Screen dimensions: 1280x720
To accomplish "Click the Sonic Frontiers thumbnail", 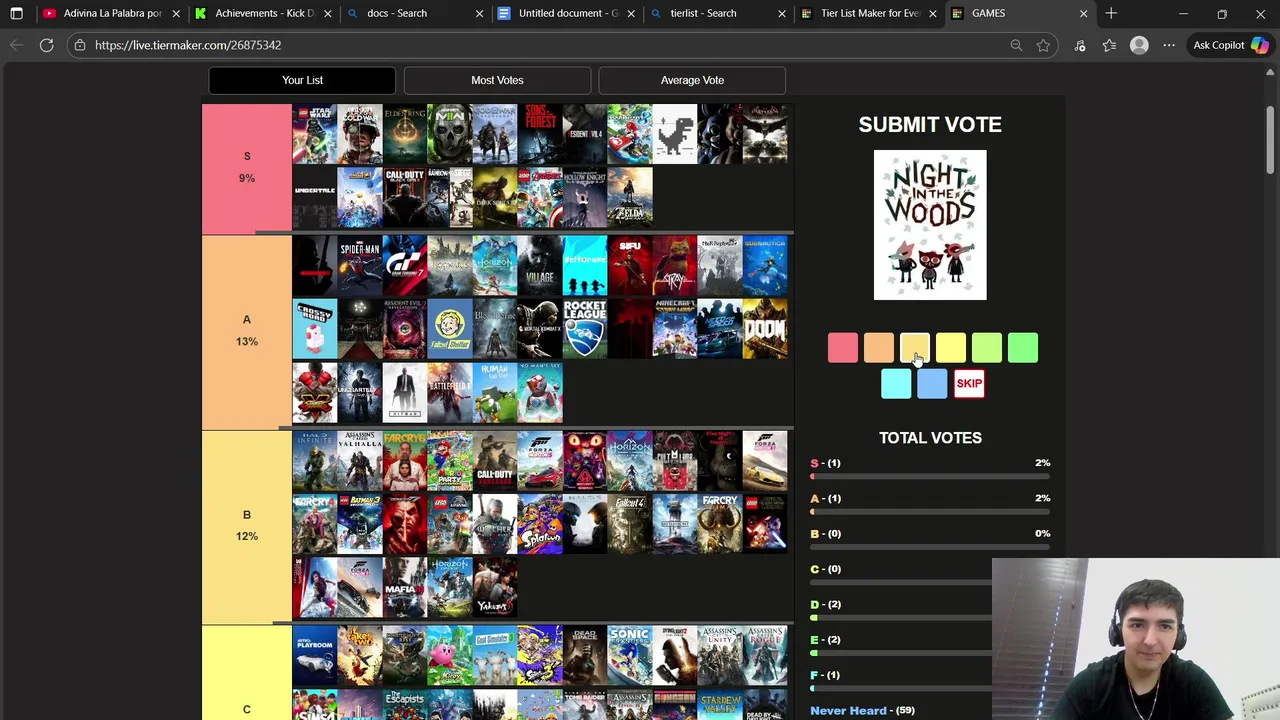I will click(x=630, y=656).
